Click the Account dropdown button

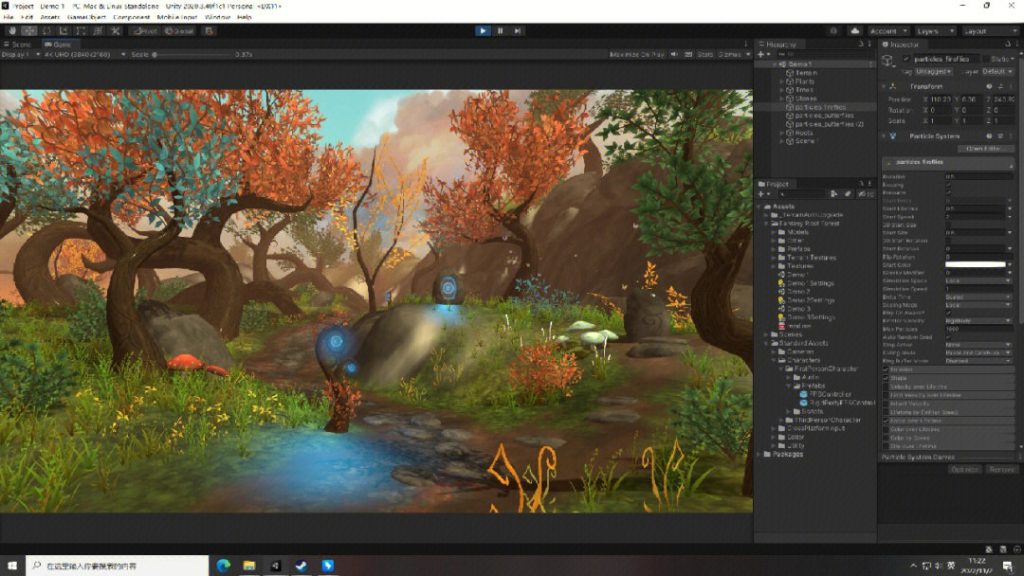[x=888, y=31]
